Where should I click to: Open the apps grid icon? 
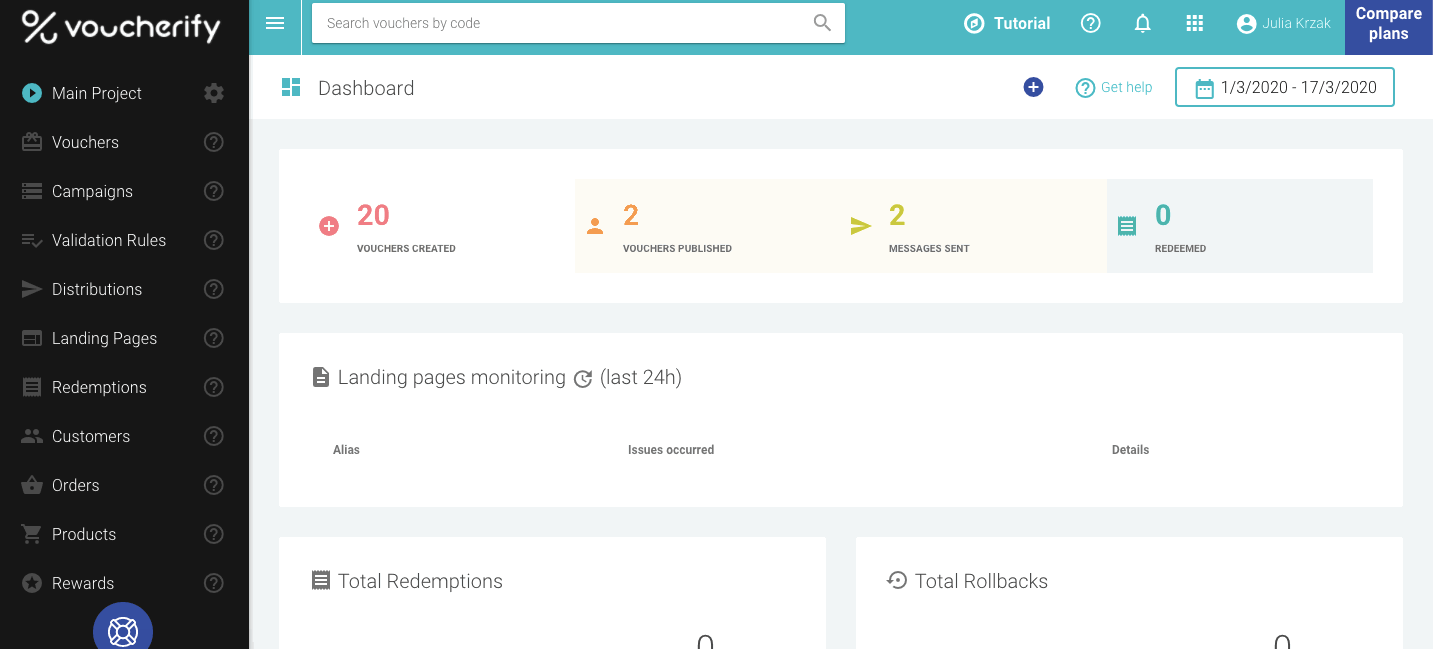coord(1194,24)
